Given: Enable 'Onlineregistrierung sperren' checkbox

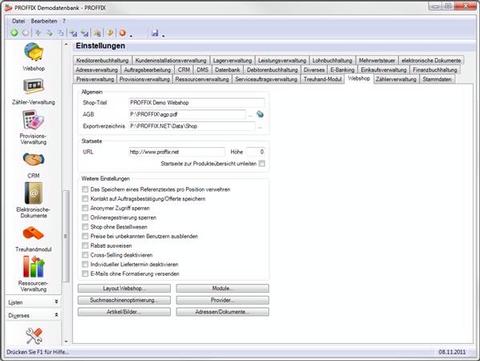Looking at the screenshot, I should pyautogui.click(x=85, y=217).
